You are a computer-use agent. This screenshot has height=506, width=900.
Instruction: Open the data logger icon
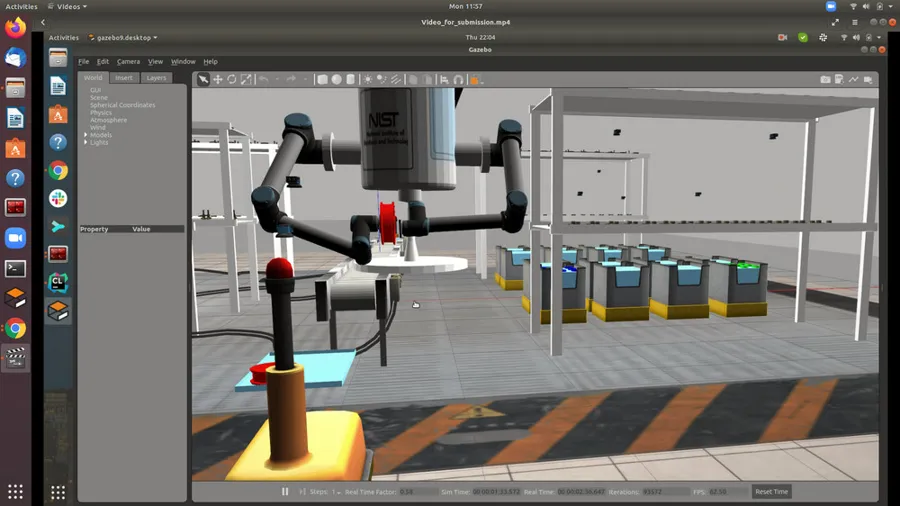(x=839, y=79)
